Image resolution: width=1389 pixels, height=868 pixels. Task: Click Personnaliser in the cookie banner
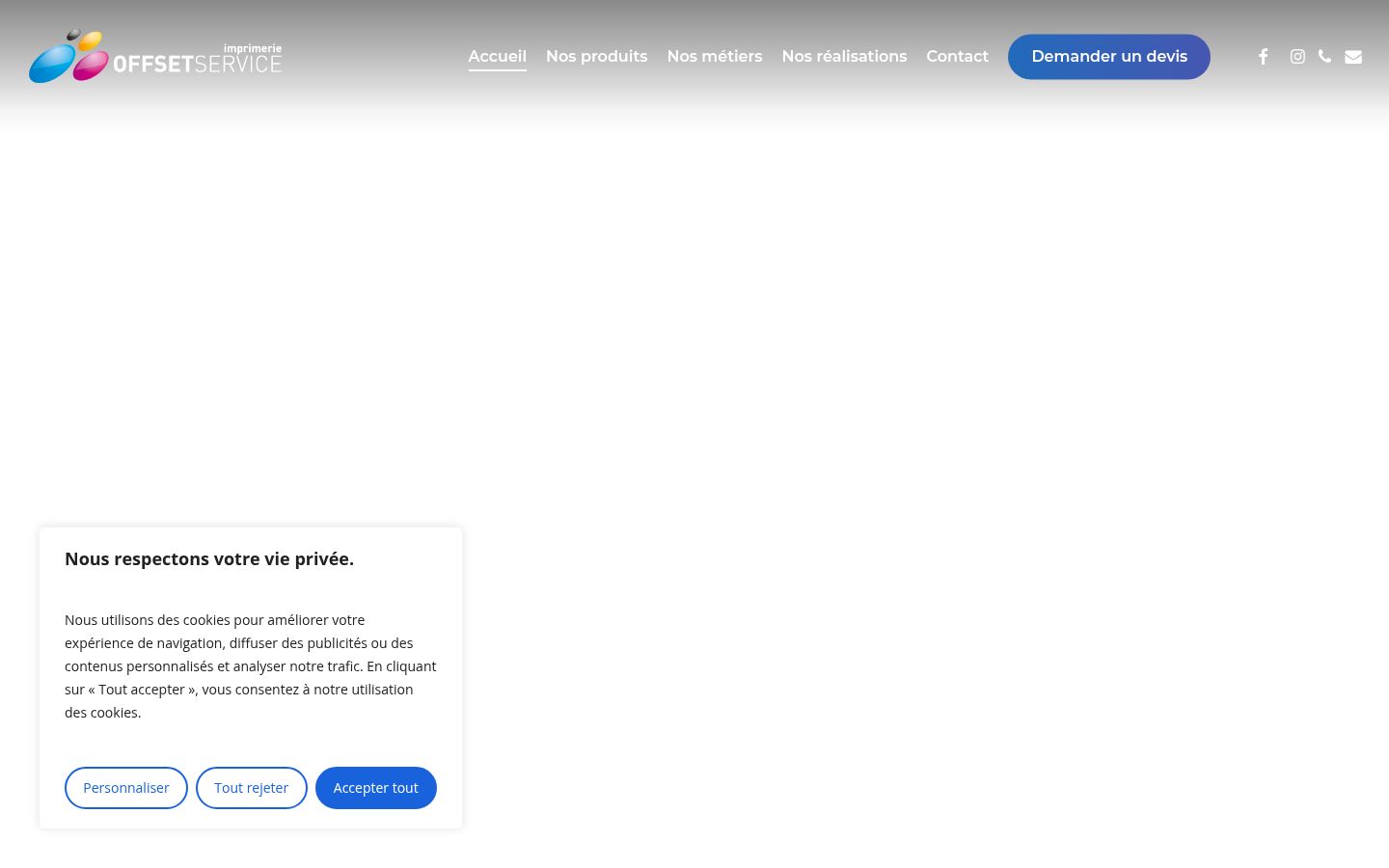[x=126, y=788]
